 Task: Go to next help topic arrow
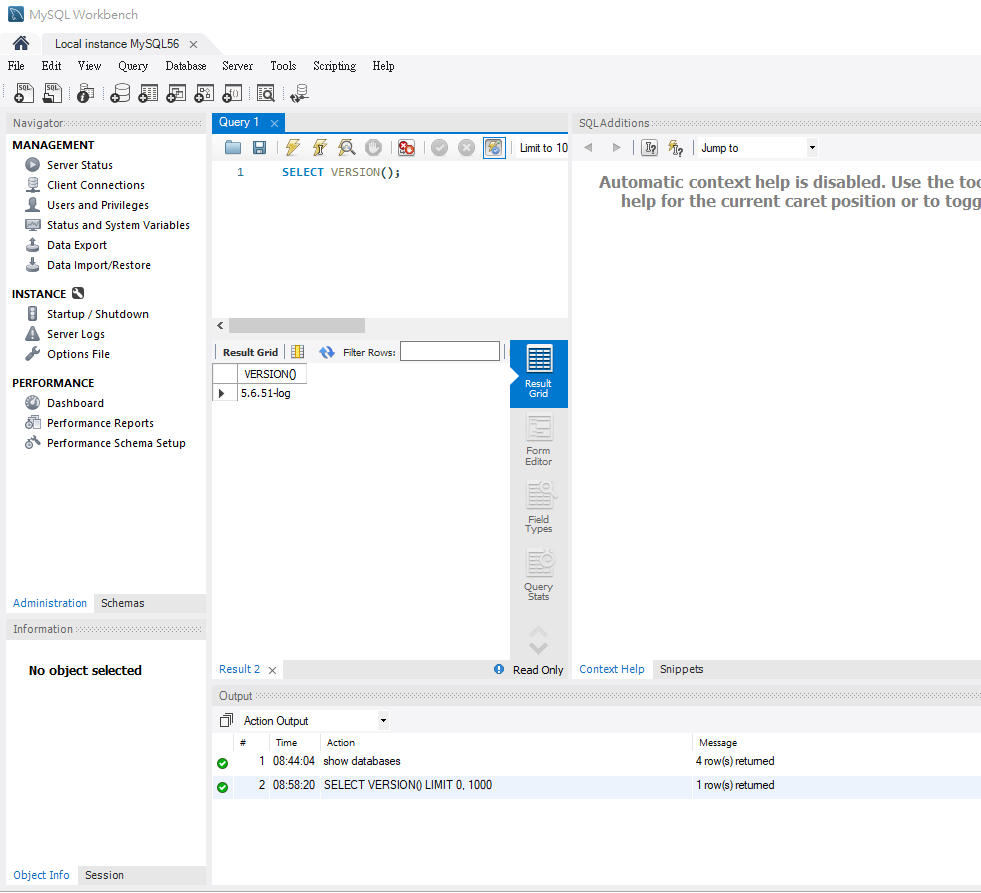pos(616,148)
